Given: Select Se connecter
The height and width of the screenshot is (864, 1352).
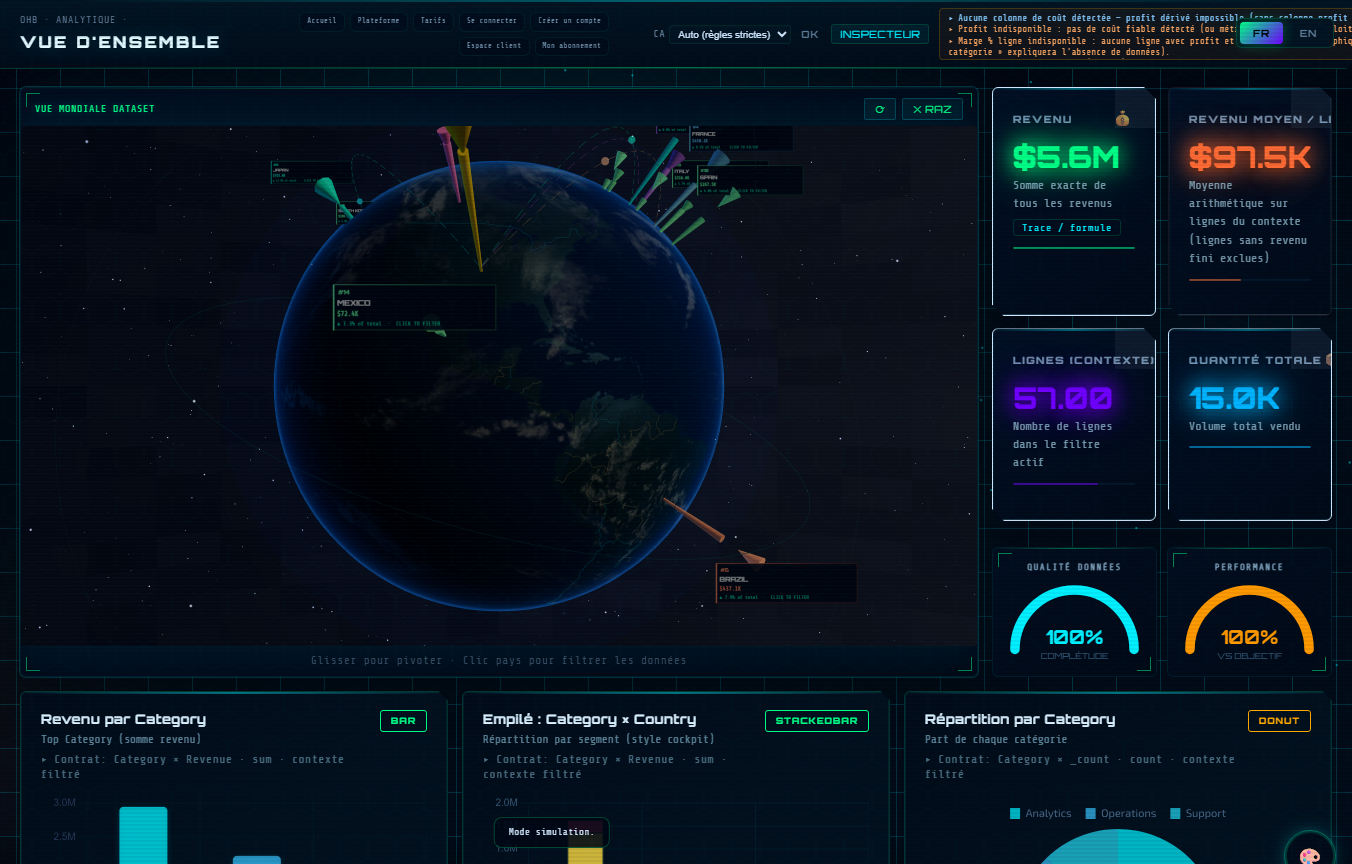Looking at the screenshot, I should (x=492, y=20).
